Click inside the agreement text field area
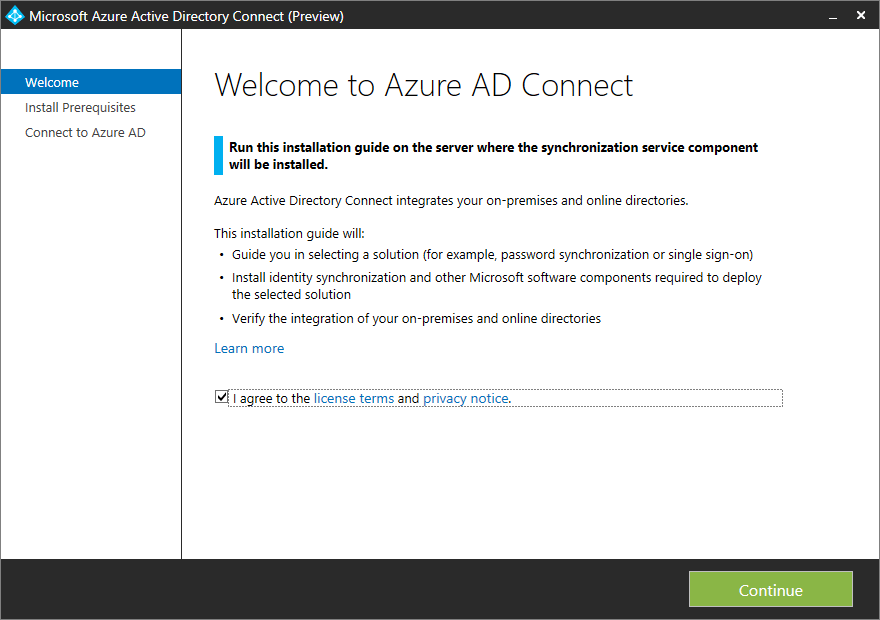The height and width of the screenshot is (620, 880). click(x=600, y=397)
